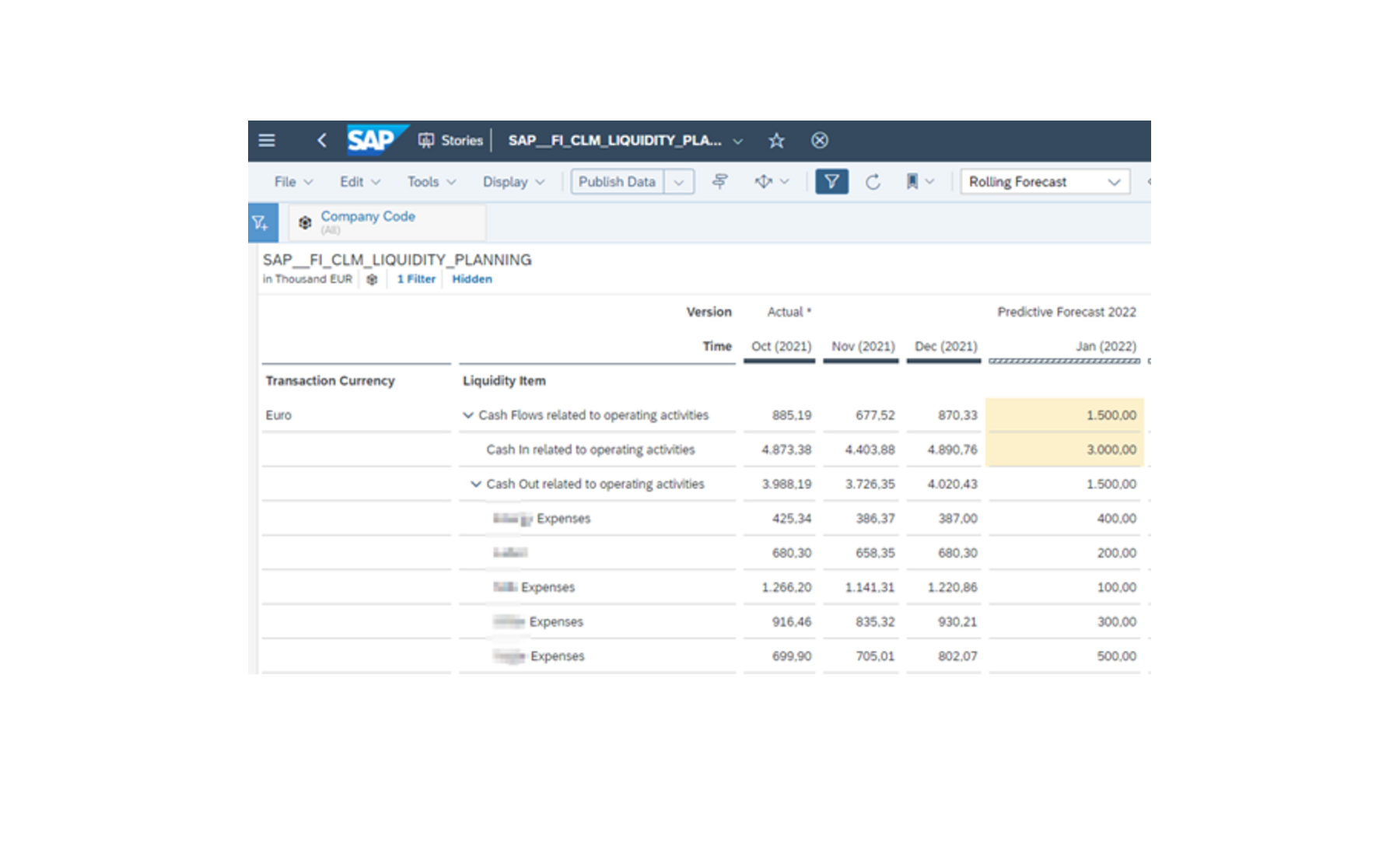Click Jan (2022) column header
Screen dimensions: 1400x843
click(x=1106, y=347)
